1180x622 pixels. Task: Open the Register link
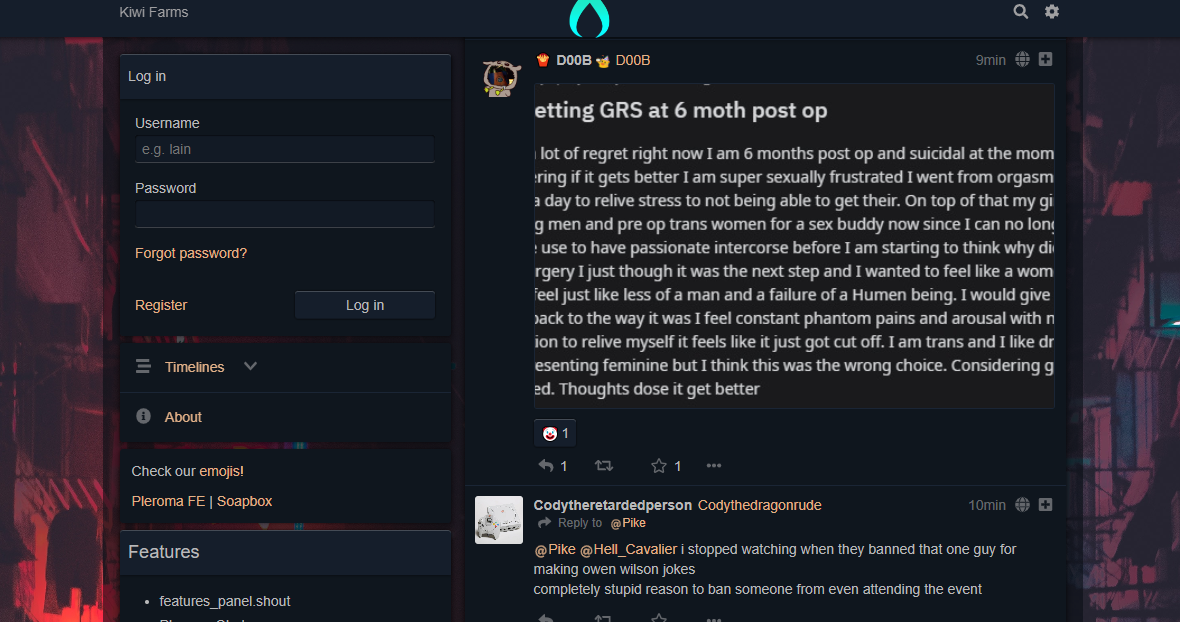click(x=161, y=305)
